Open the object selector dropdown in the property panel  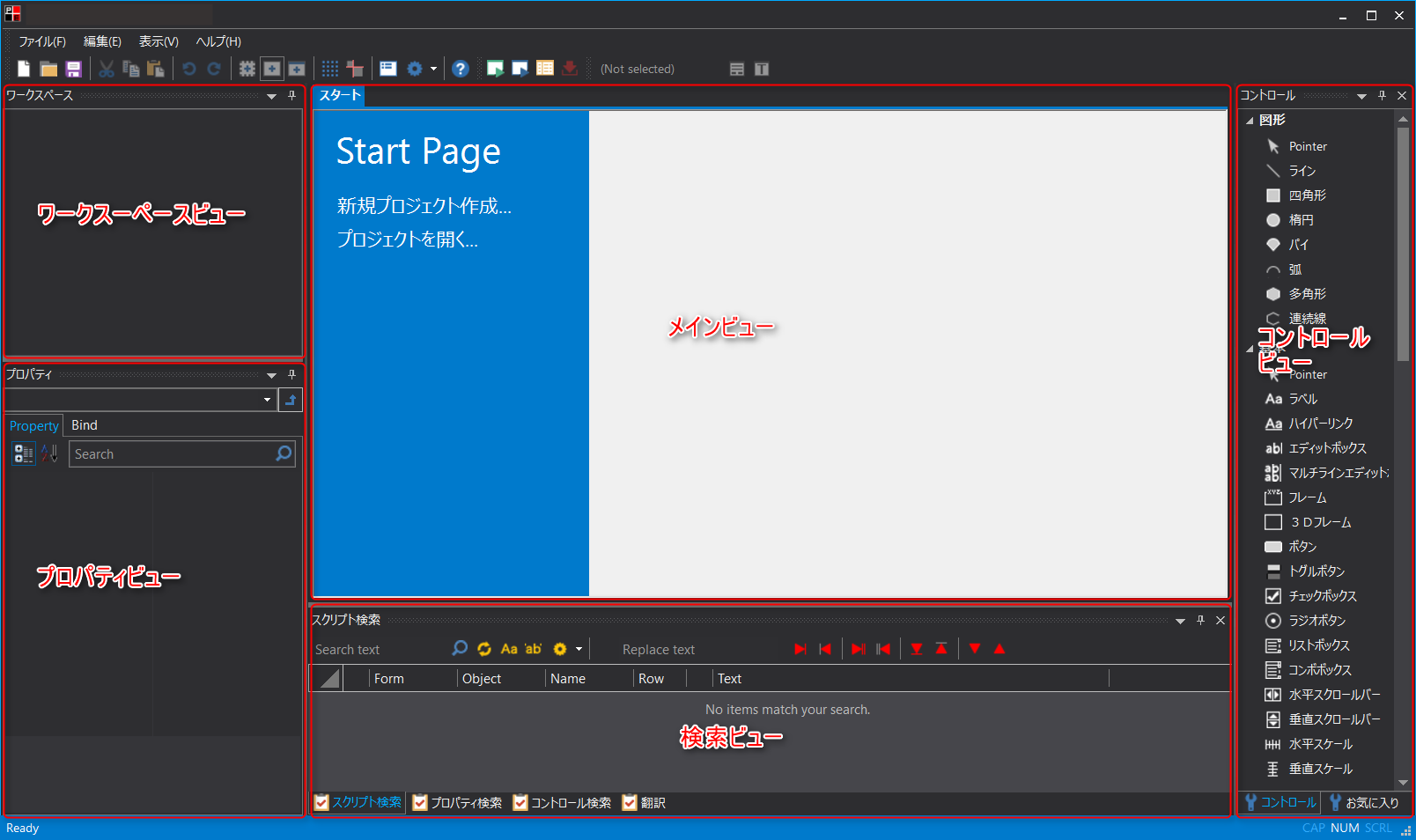coord(266,400)
